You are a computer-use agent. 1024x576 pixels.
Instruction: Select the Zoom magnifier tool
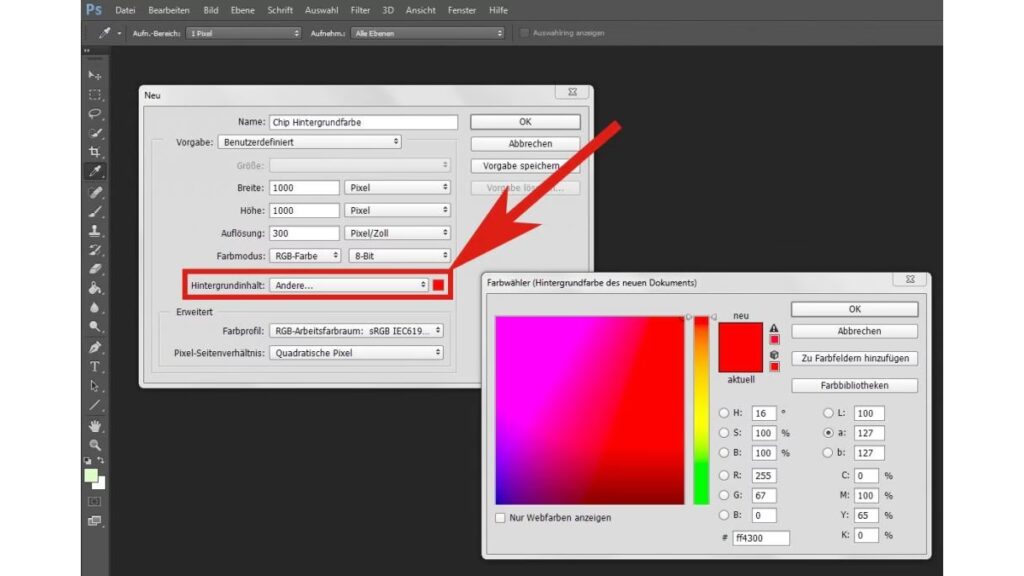95,444
